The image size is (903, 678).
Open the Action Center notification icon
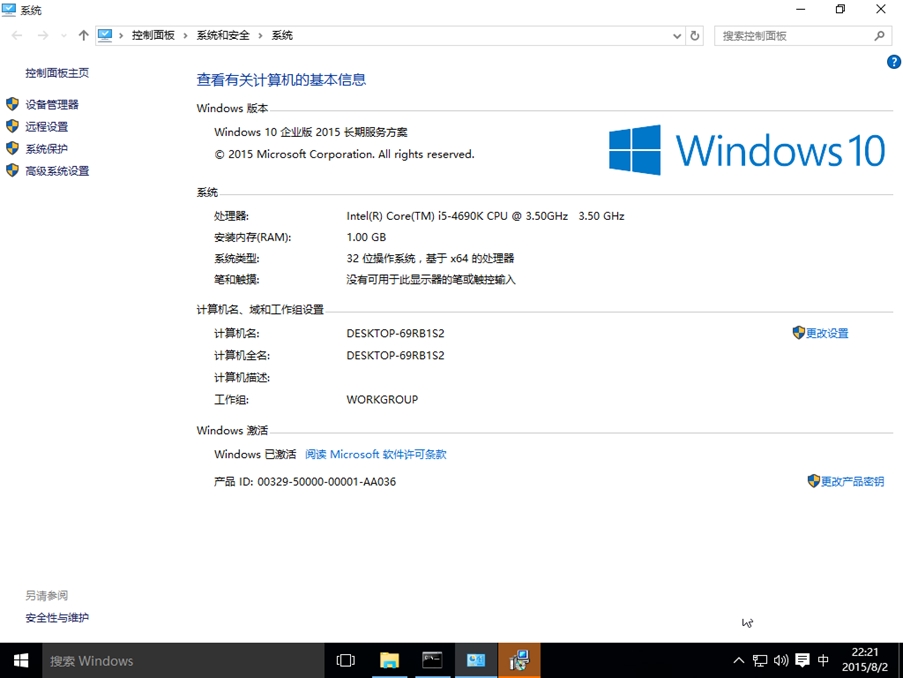point(802,661)
